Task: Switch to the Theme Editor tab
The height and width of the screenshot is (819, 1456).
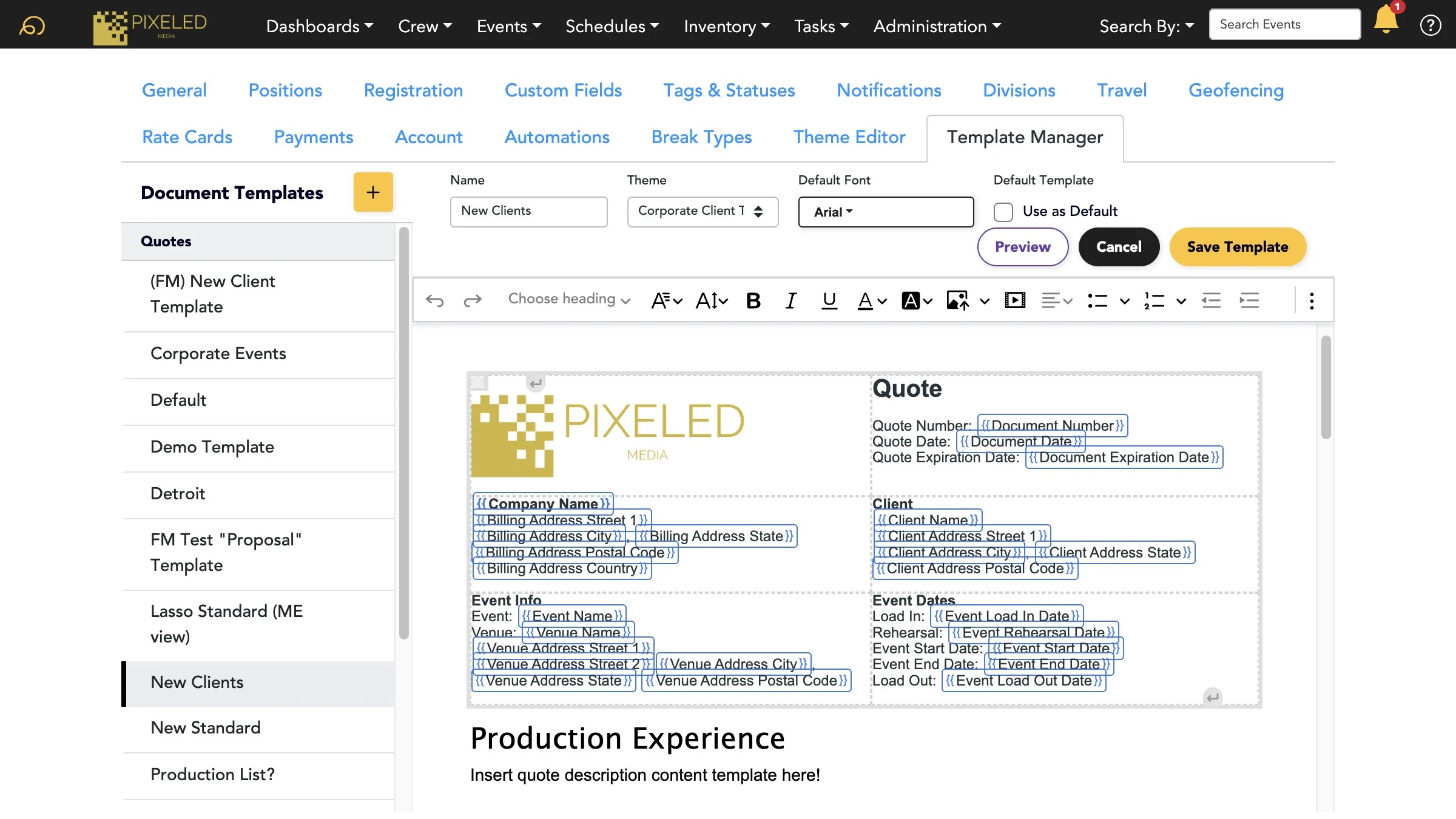Action: pos(849,137)
